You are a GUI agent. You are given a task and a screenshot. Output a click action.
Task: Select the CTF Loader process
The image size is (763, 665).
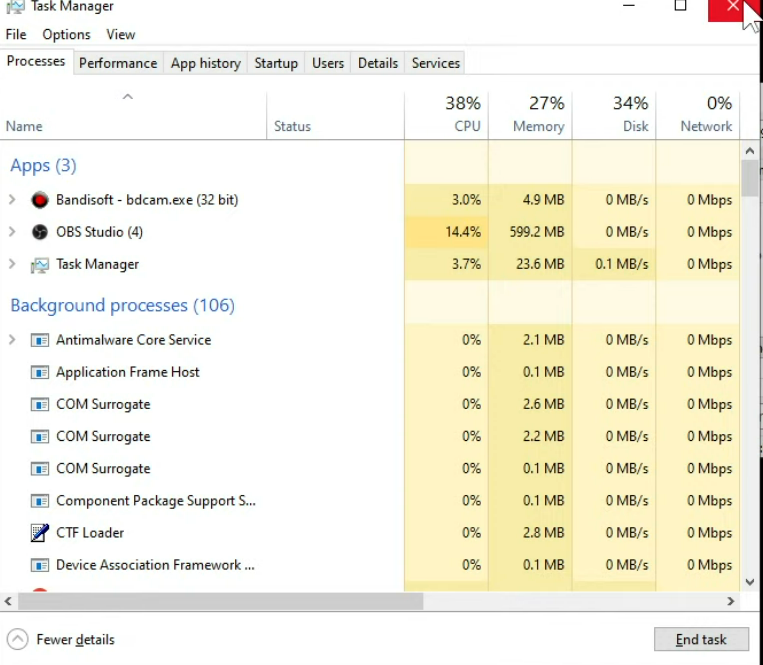pos(90,533)
